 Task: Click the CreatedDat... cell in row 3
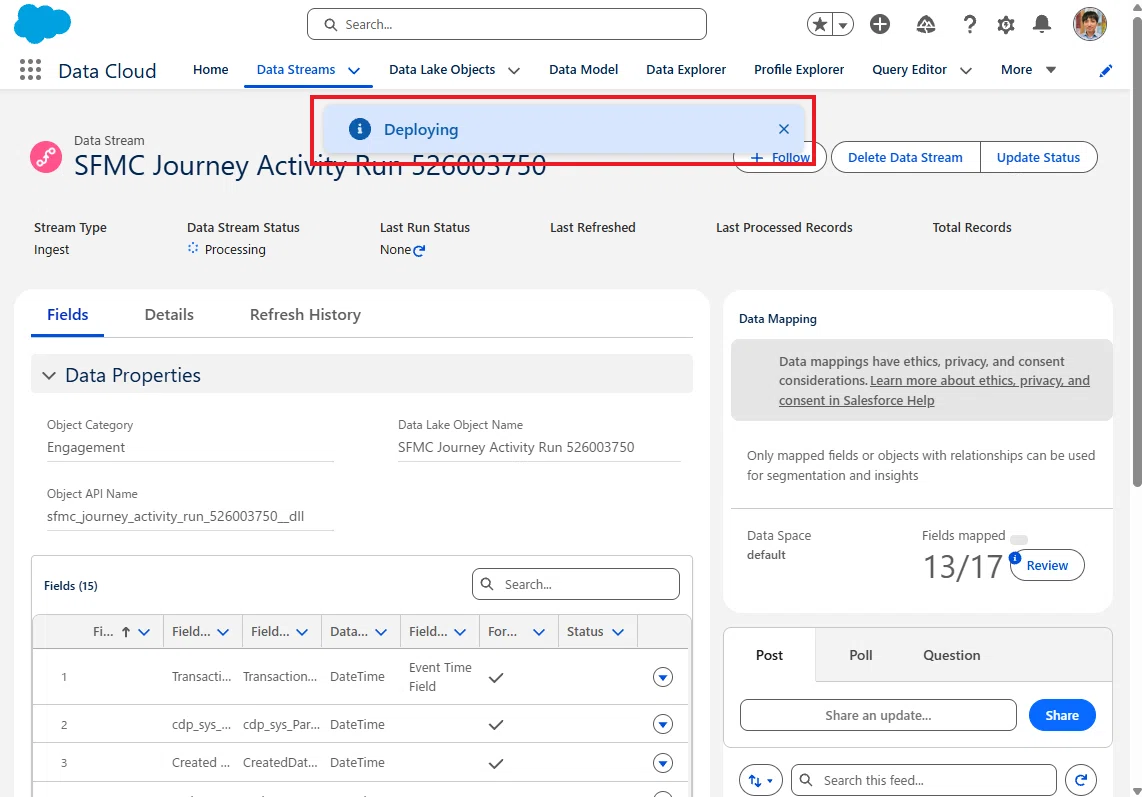280,763
